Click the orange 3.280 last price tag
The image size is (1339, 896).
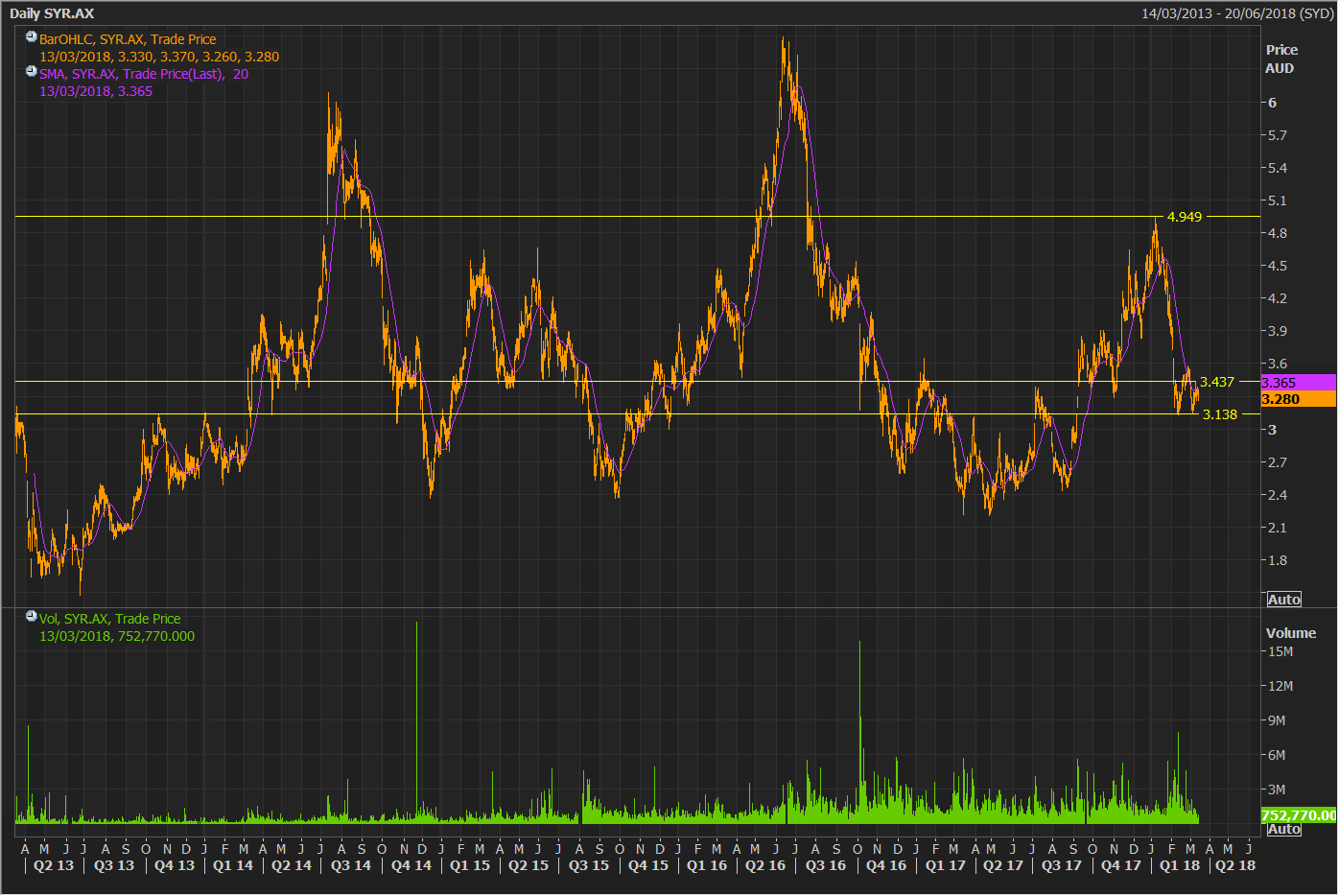tap(1298, 399)
